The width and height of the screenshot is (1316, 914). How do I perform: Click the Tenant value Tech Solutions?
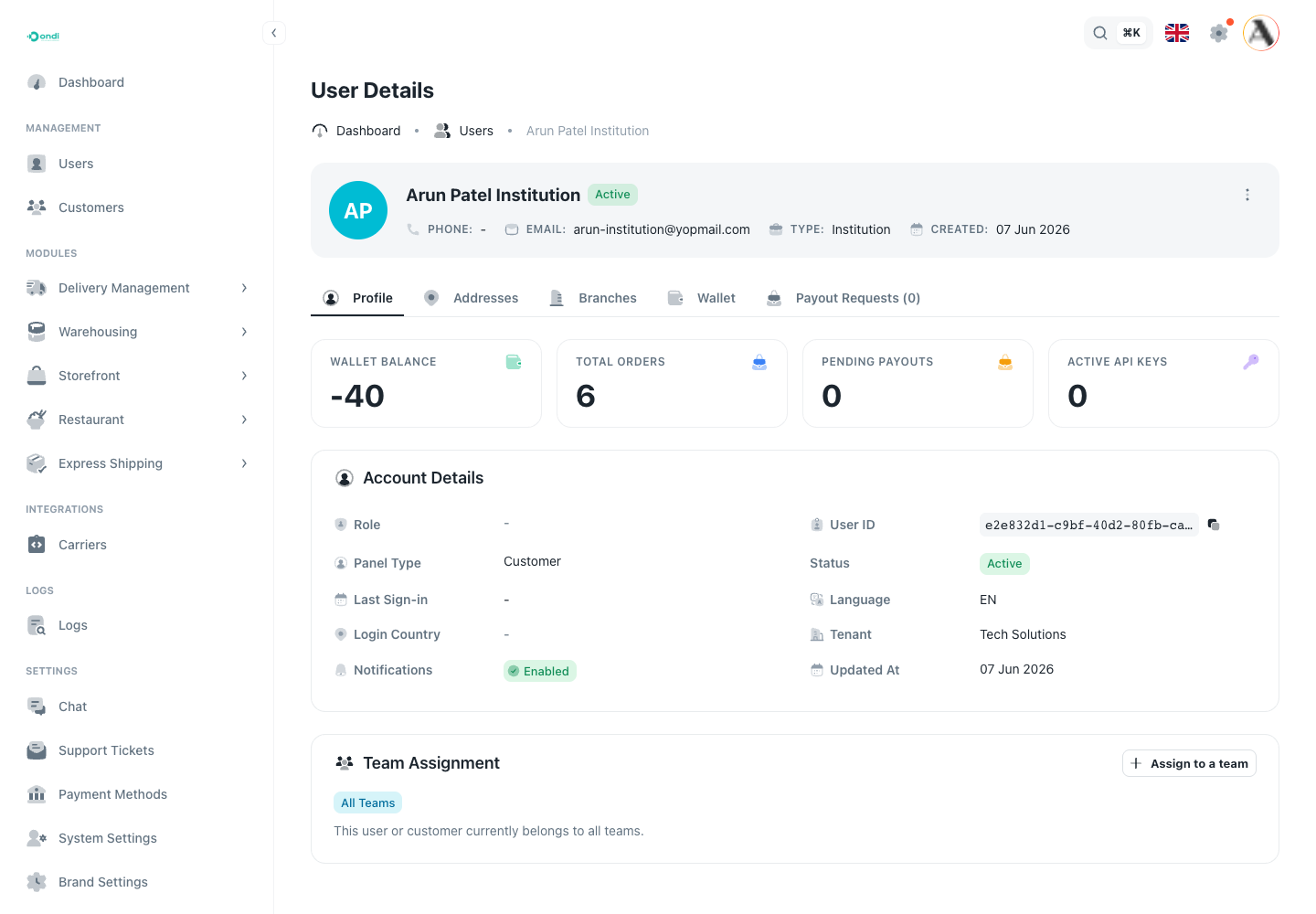click(1023, 634)
